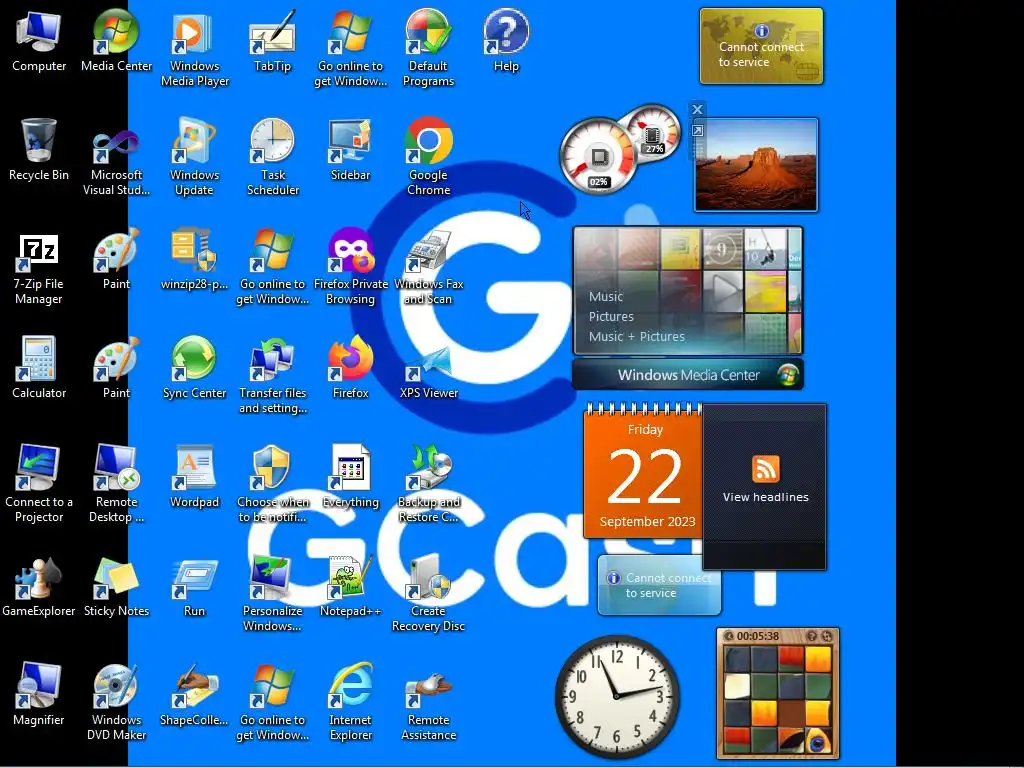This screenshot has height=768, width=1024.
Task: Open the Sticky Notes shortcut
Action: point(116,586)
